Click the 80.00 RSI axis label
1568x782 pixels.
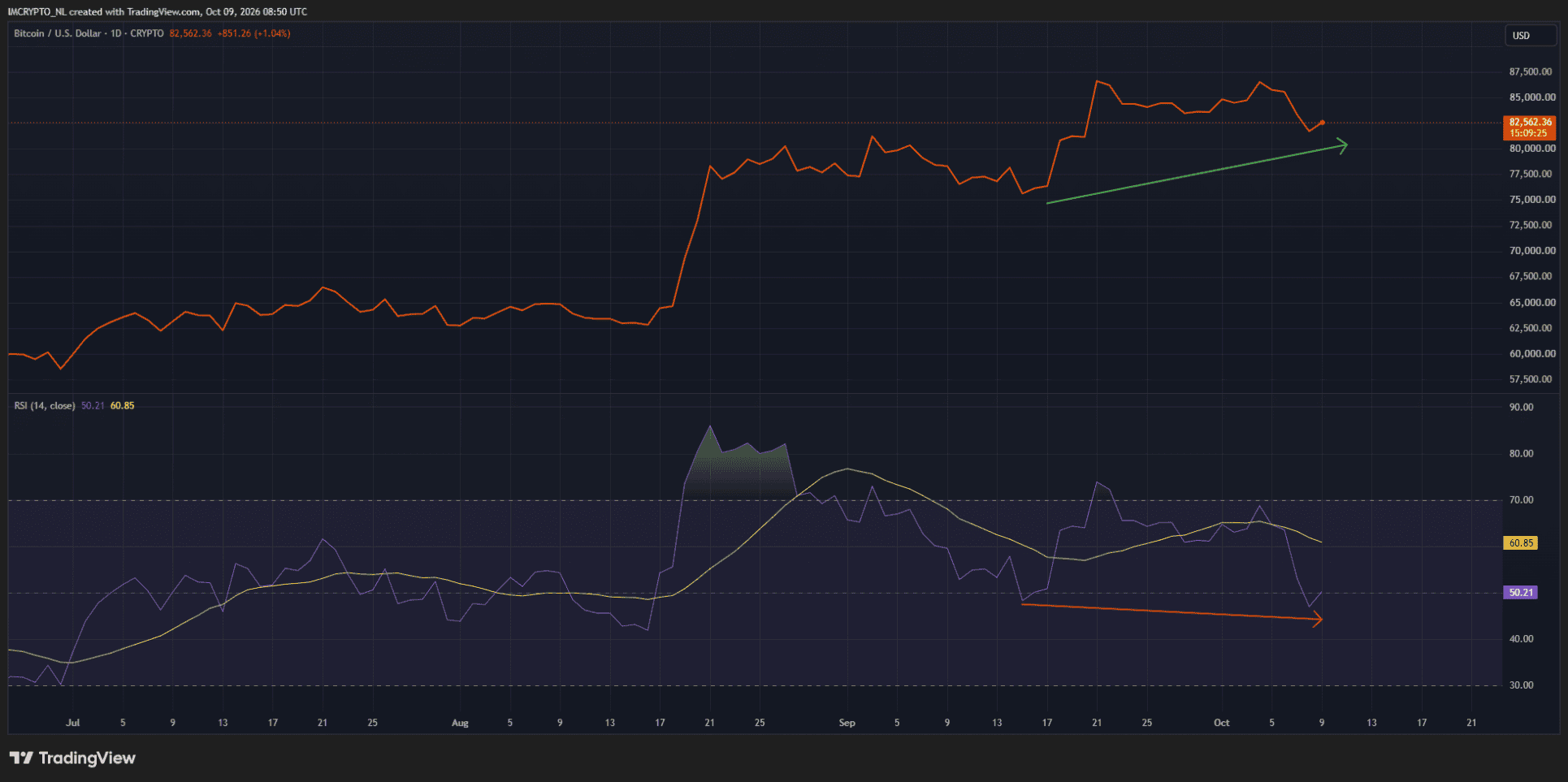pyautogui.click(x=1522, y=453)
